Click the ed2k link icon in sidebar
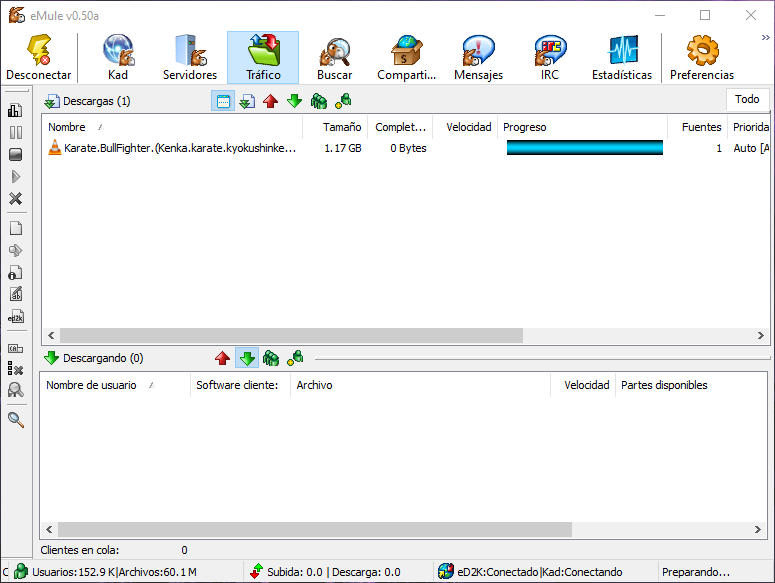This screenshot has width=775, height=583. [16, 317]
